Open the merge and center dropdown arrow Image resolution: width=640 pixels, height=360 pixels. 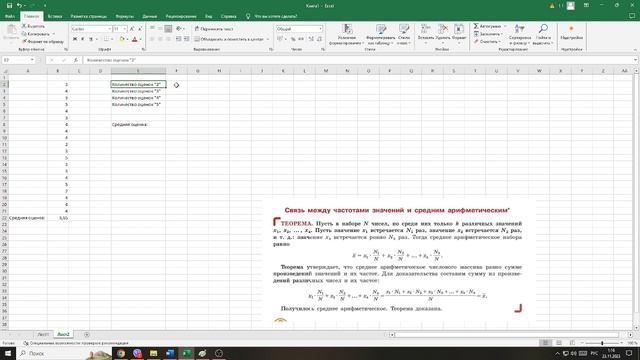click(268, 39)
